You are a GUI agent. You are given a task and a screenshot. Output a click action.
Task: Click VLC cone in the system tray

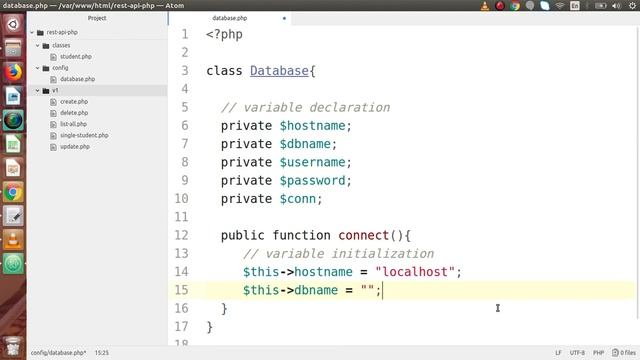tap(485, 6)
